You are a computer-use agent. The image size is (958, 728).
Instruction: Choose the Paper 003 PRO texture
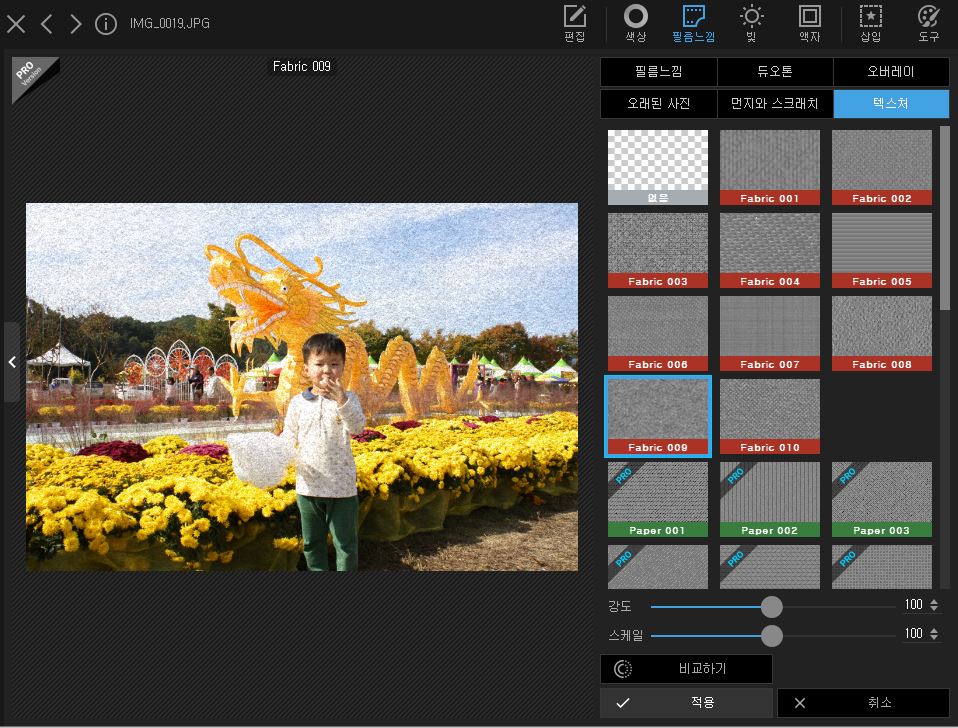pyautogui.click(x=882, y=499)
